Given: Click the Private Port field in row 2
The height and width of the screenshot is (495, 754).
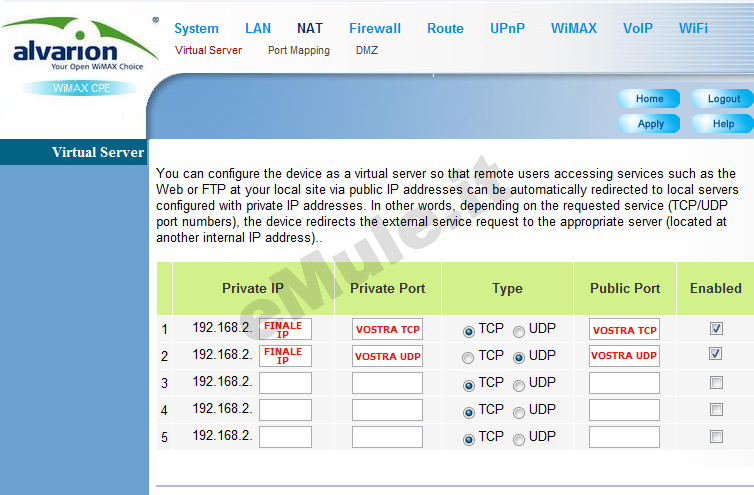Looking at the screenshot, I should pos(387,356).
